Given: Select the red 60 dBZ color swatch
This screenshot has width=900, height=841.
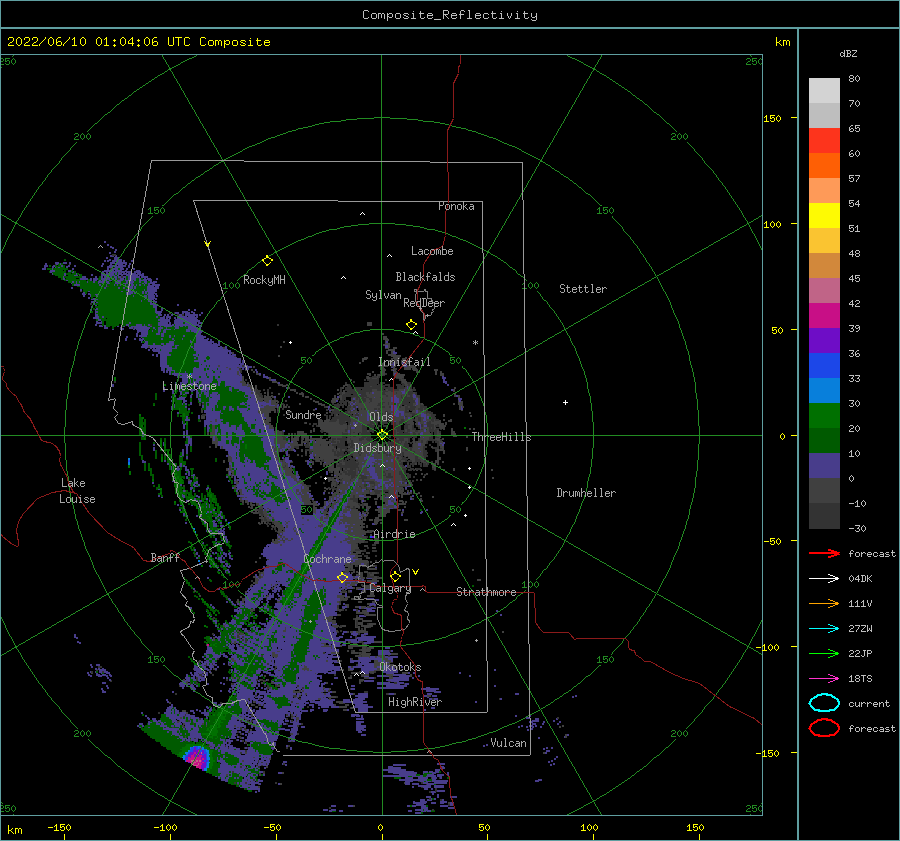Looking at the screenshot, I should (824, 141).
